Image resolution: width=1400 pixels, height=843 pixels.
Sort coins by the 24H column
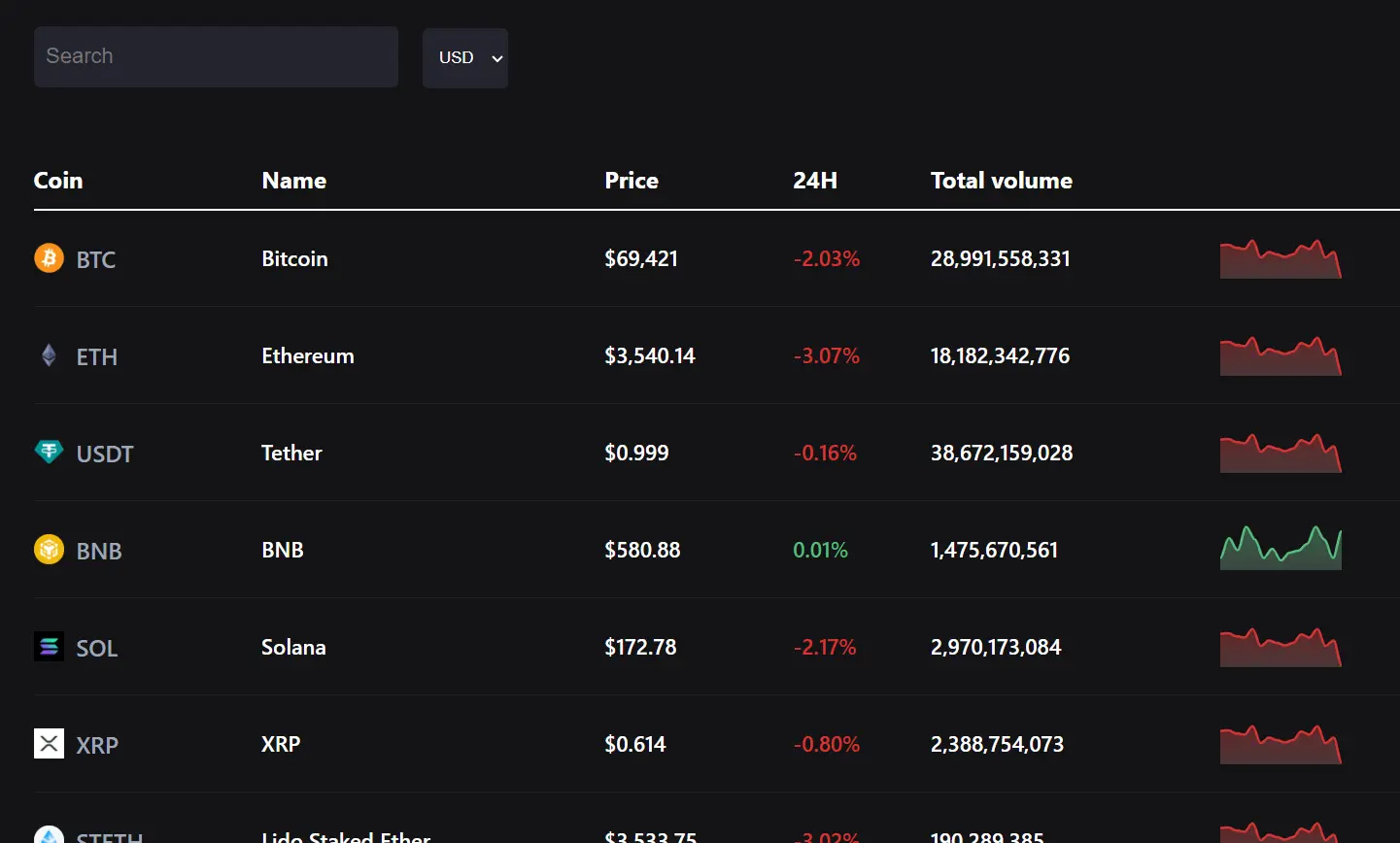point(815,180)
